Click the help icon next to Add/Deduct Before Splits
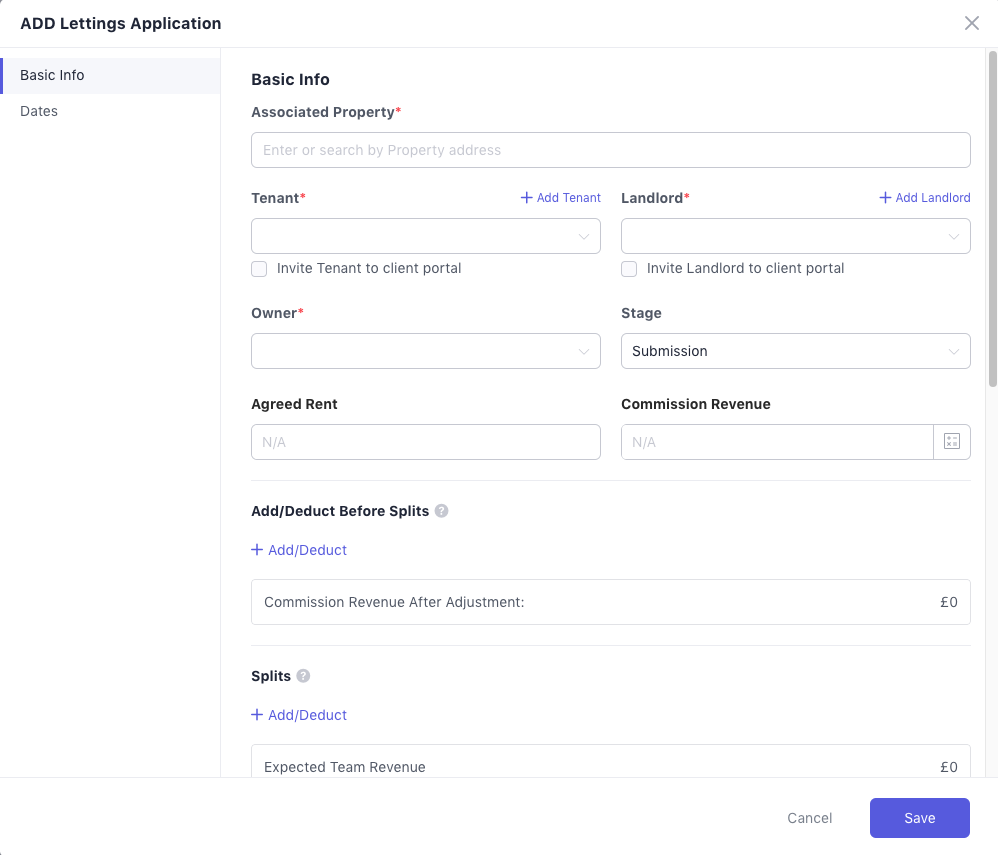The image size is (998, 855). coord(441,511)
